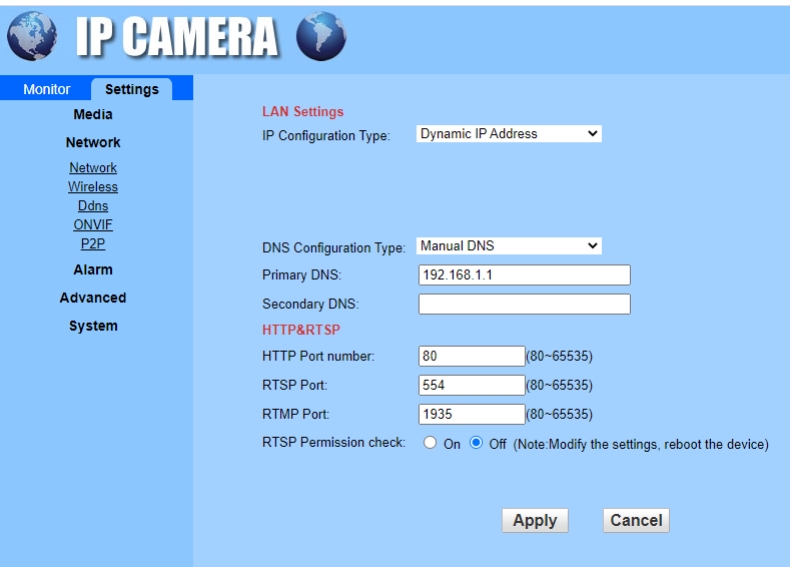Focus the RTMP Port field
The width and height of the screenshot is (790, 567).
point(472,414)
